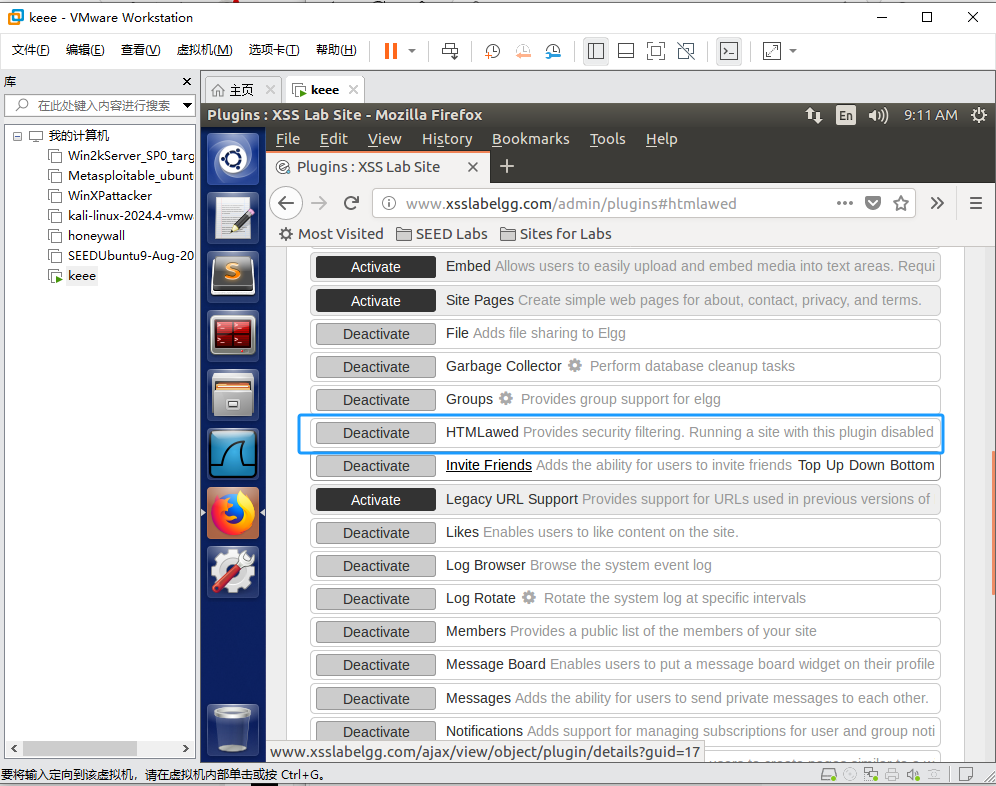The width and height of the screenshot is (996, 786).
Task: Select kali-linux-2024.4 VM in library
Action: [x=130, y=215]
